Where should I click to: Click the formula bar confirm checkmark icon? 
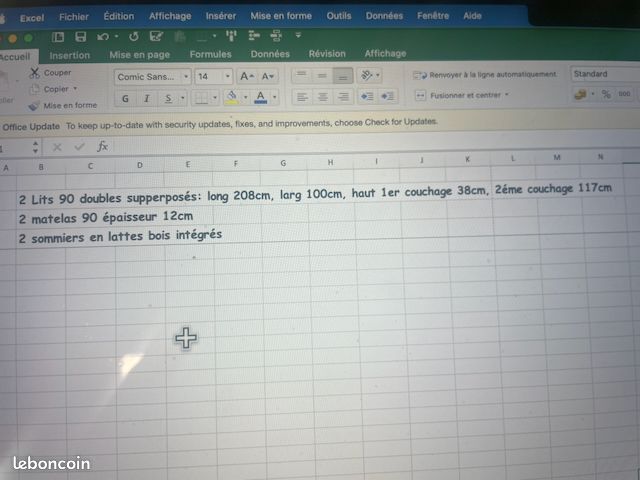coord(79,147)
